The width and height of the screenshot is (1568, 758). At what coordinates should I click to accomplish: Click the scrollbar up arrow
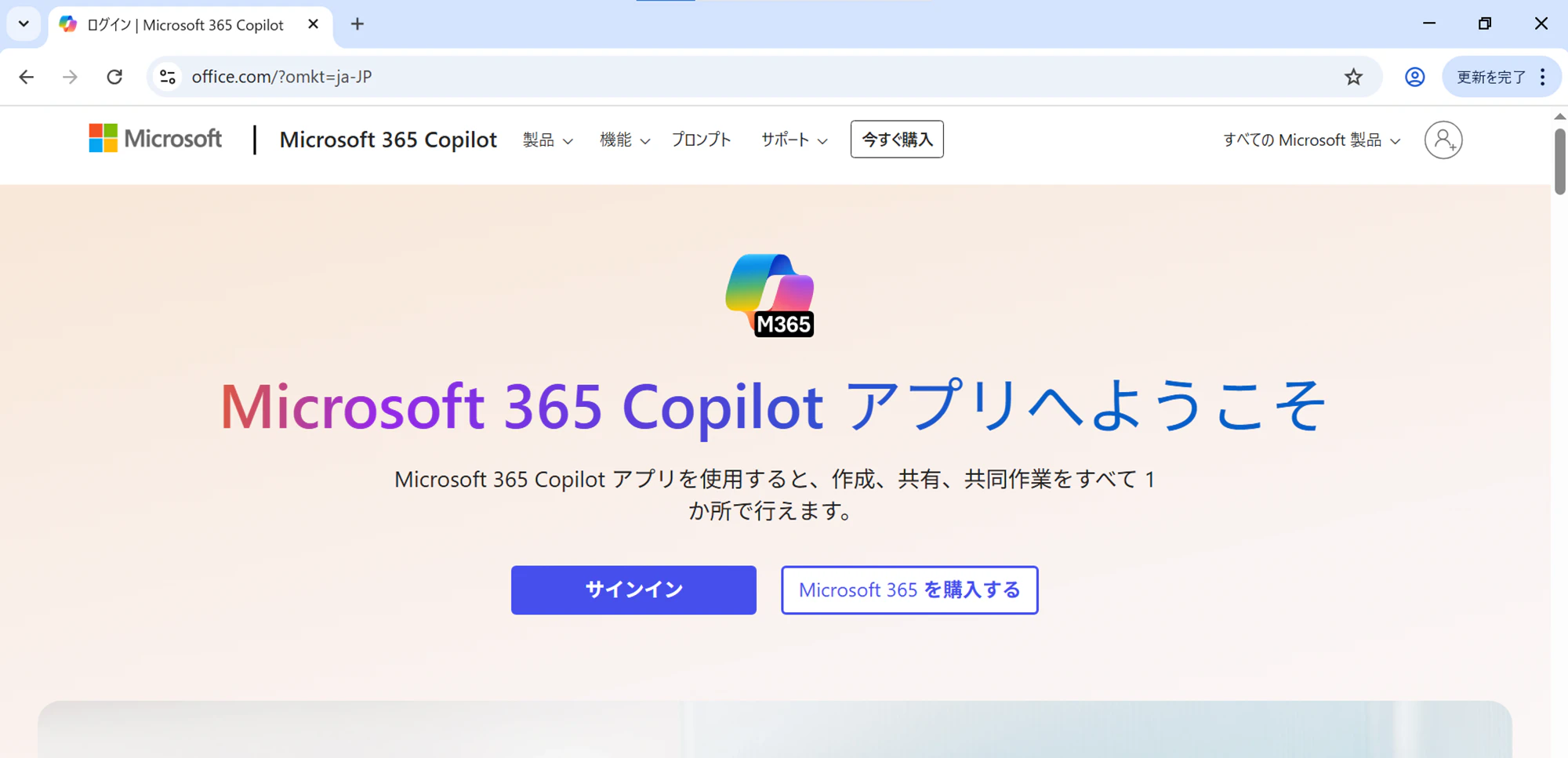point(1559,116)
